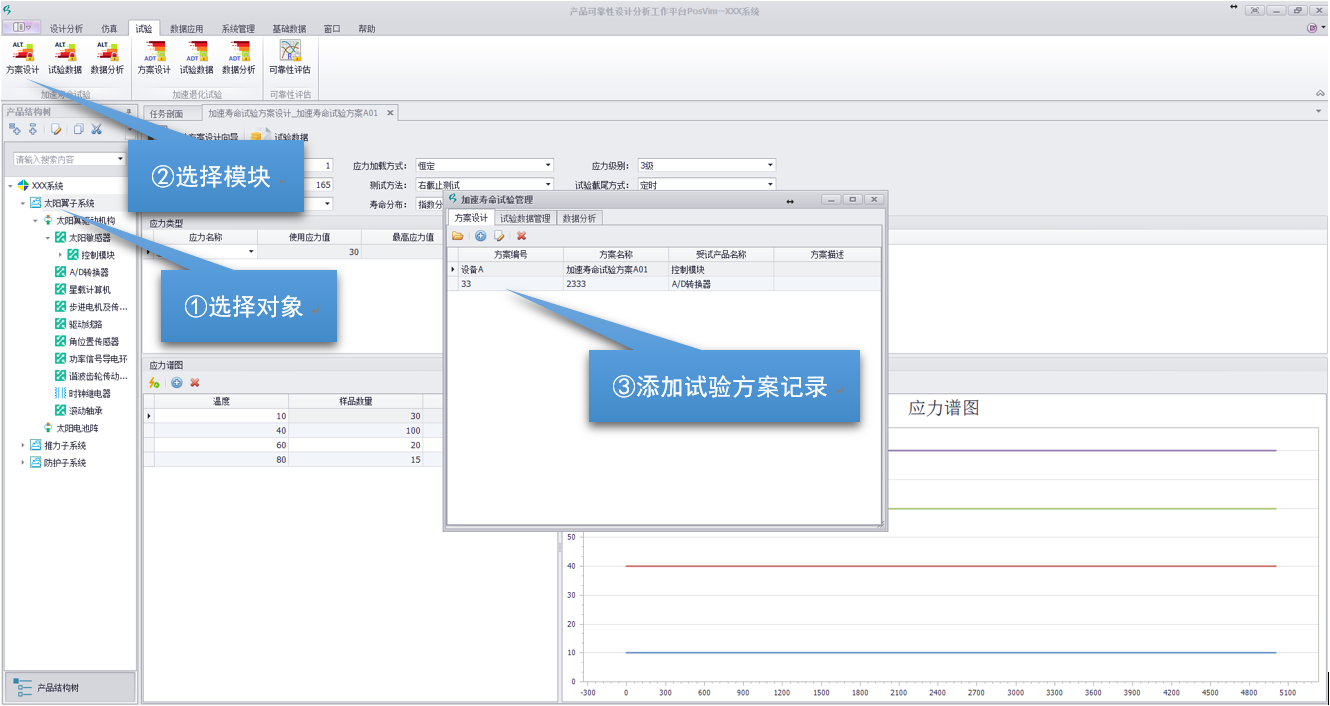Click collapse ribbon arrow at right
Image resolution: width=1330 pixels, height=706 pixels.
click(1320, 93)
